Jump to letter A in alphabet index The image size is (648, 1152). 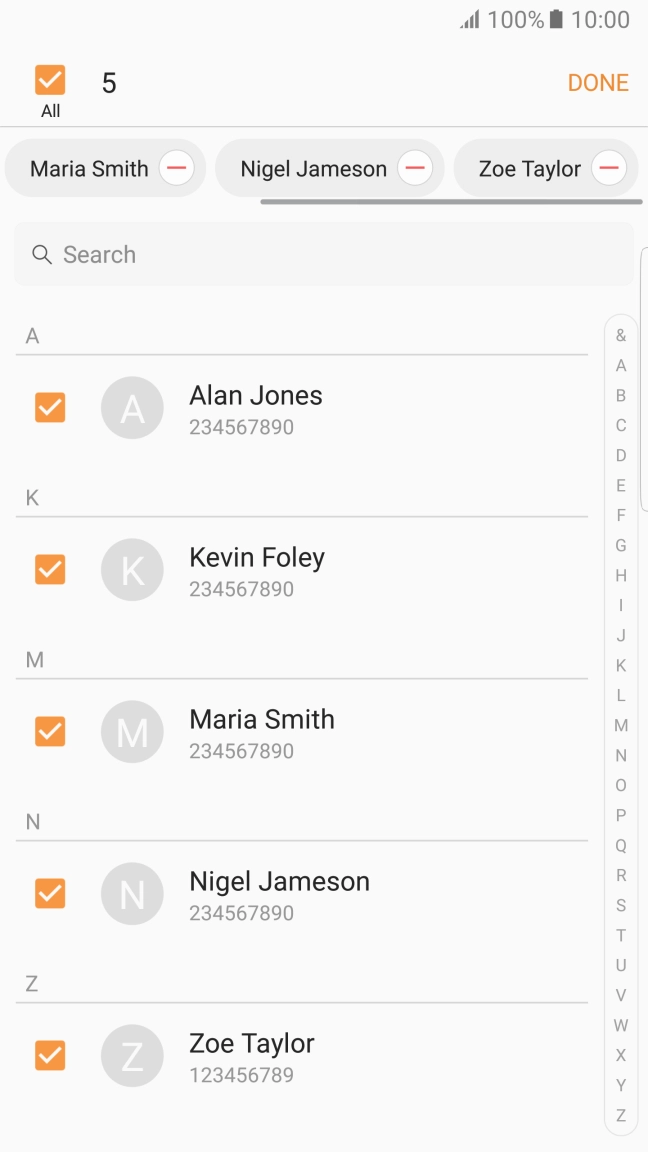coord(621,365)
